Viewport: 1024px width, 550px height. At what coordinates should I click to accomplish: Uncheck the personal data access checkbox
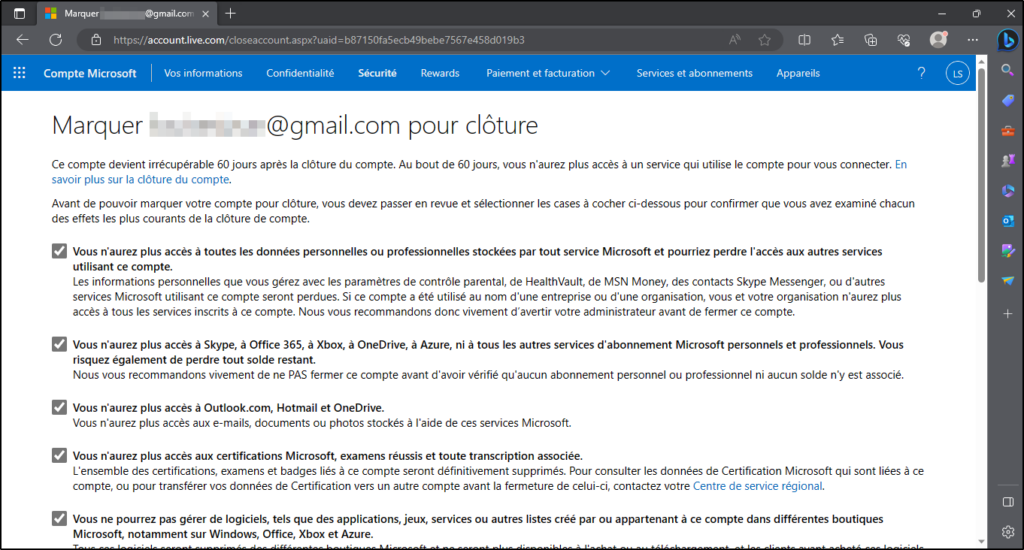(x=59, y=251)
